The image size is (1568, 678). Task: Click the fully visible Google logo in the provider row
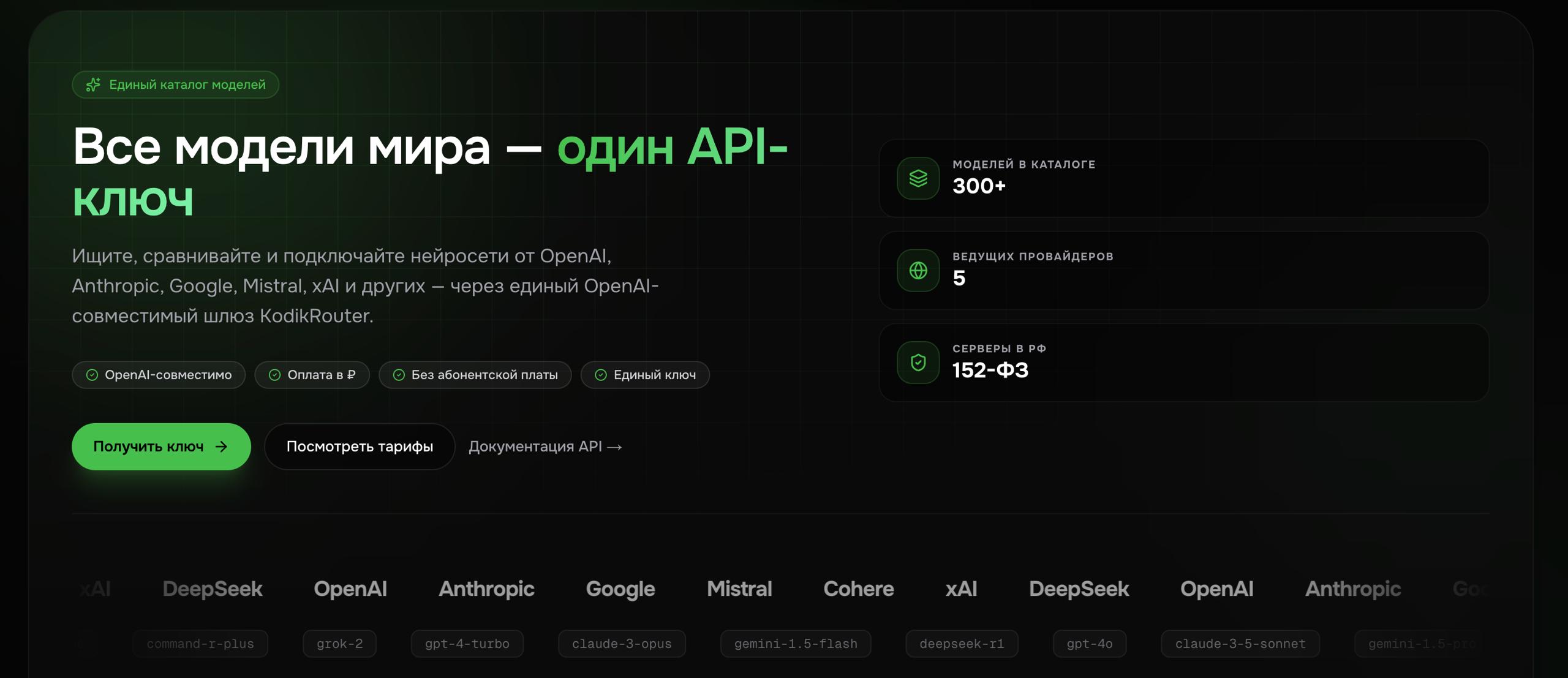(620, 589)
